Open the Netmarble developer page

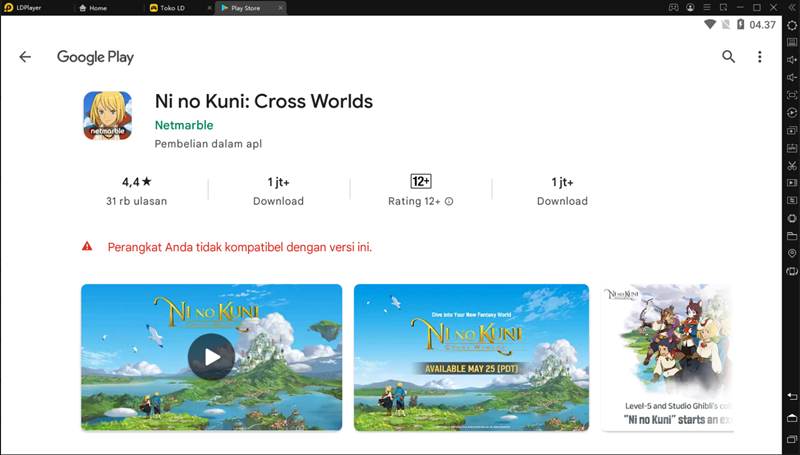(184, 125)
